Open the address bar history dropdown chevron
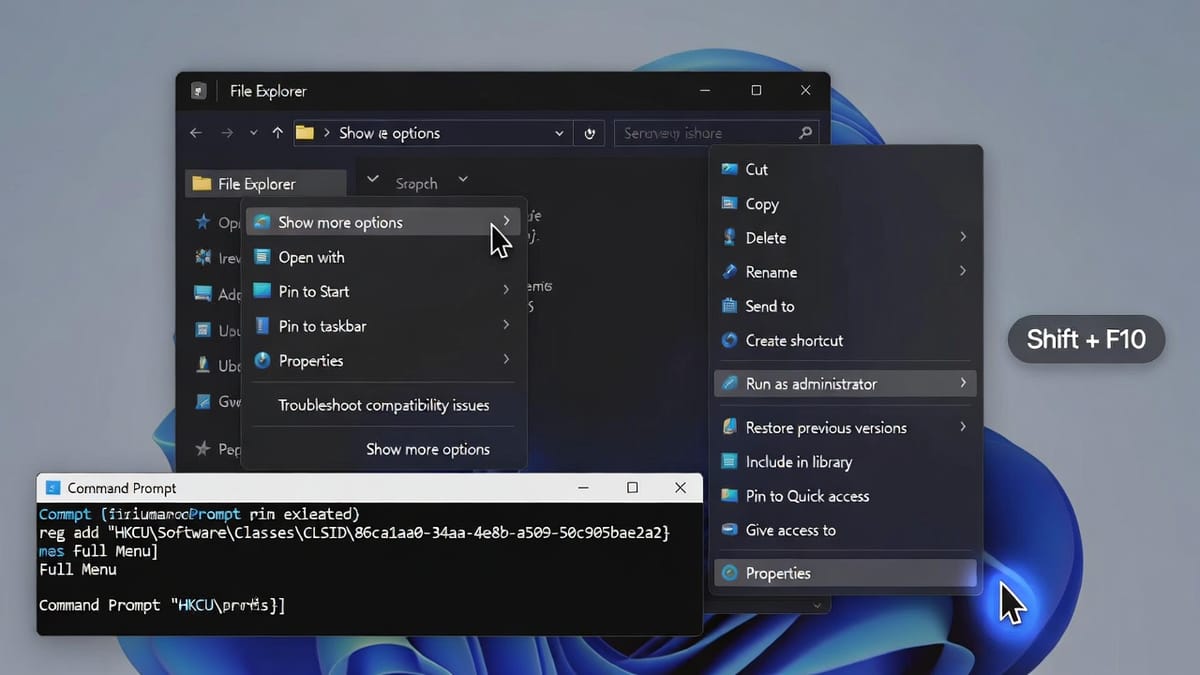This screenshot has height=675, width=1200. [559, 133]
